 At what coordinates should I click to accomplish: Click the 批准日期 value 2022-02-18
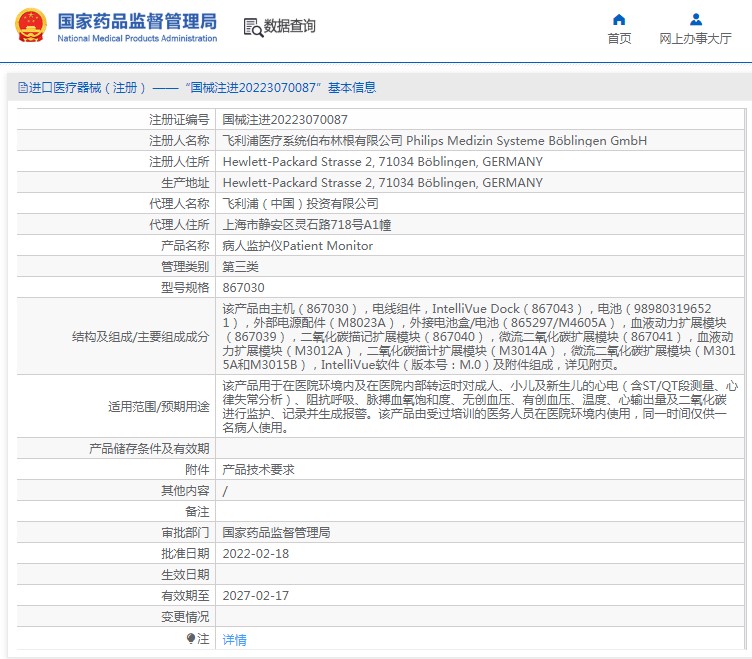(255, 553)
